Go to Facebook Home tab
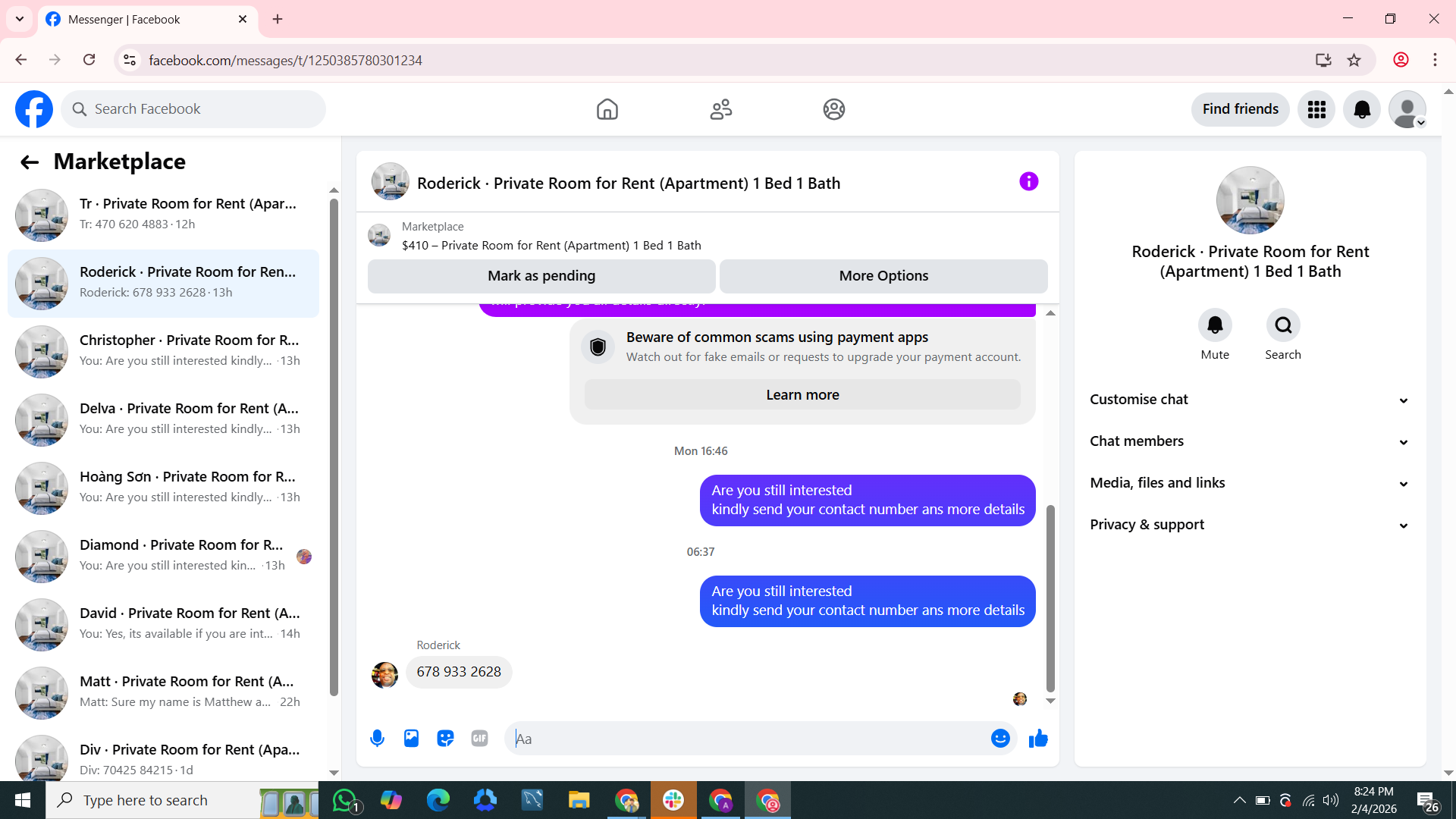Viewport: 1456px width, 819px height. (x=607, y=109)
